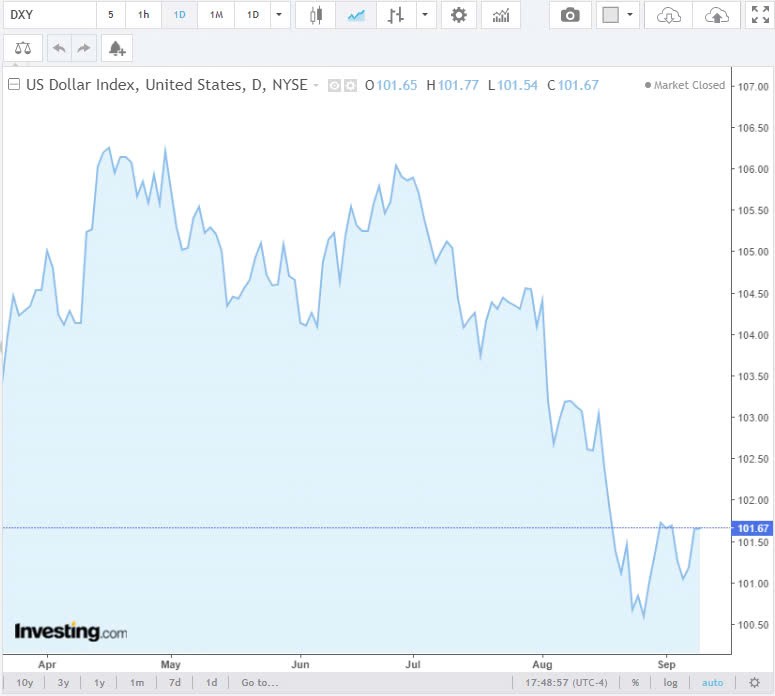Click the 17:48:57 (UTC-4) timezone clock
This screenshot has height=696, width=775.
[566, 683]
